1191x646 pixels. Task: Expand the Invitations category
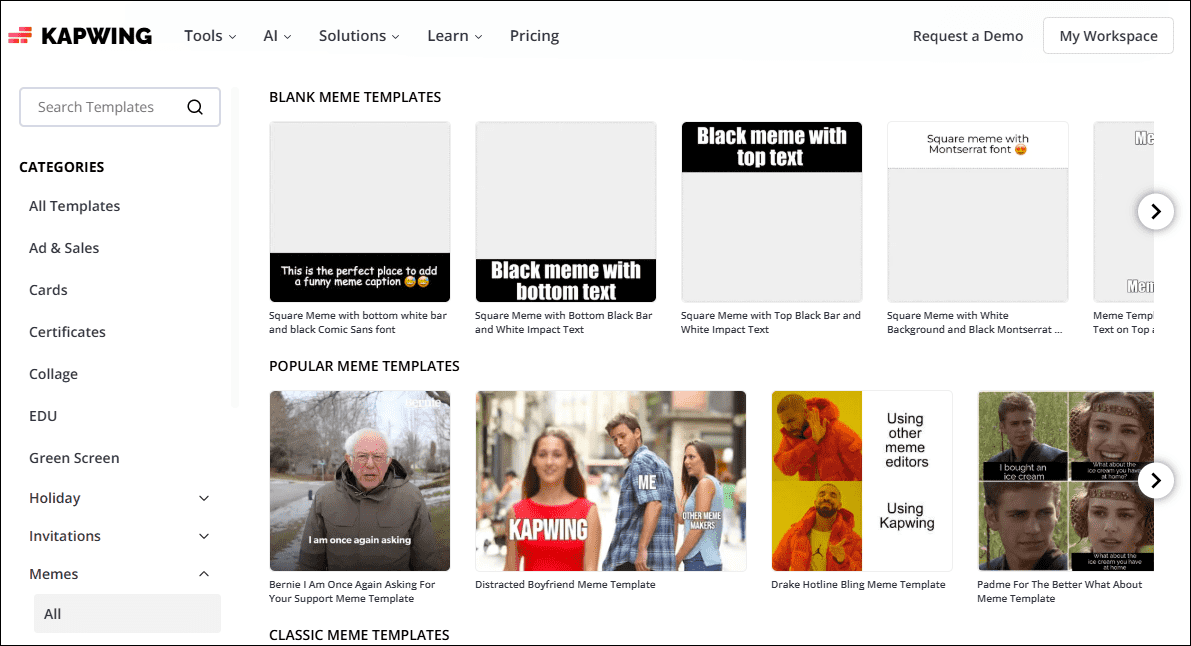pos(204,535)
